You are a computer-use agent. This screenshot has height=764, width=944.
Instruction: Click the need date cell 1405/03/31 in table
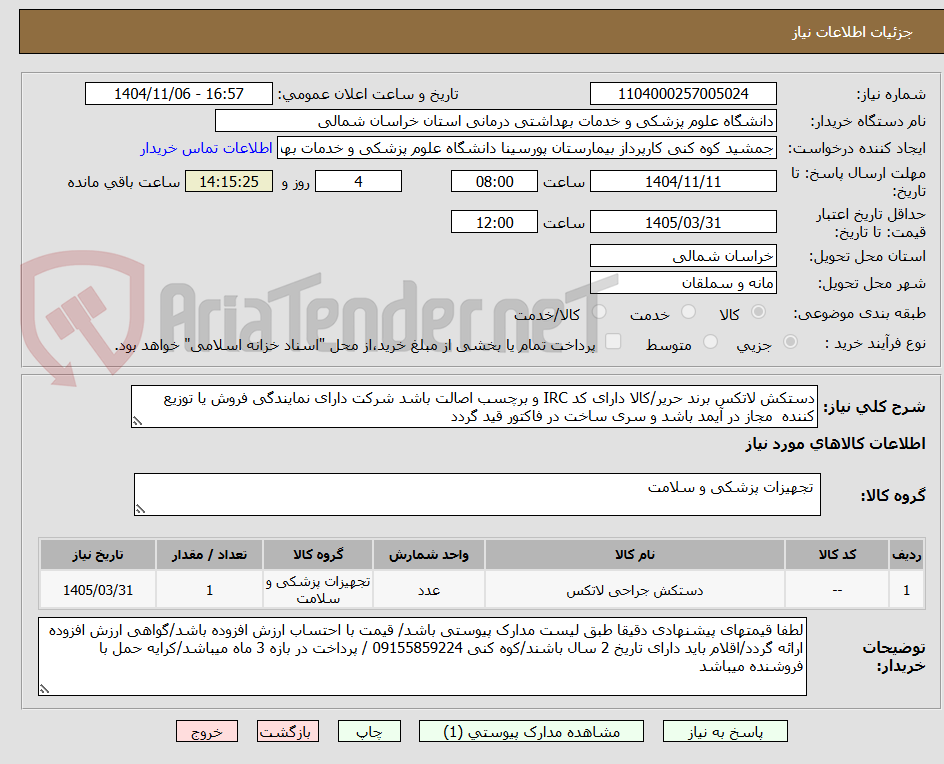pos(98,590)
